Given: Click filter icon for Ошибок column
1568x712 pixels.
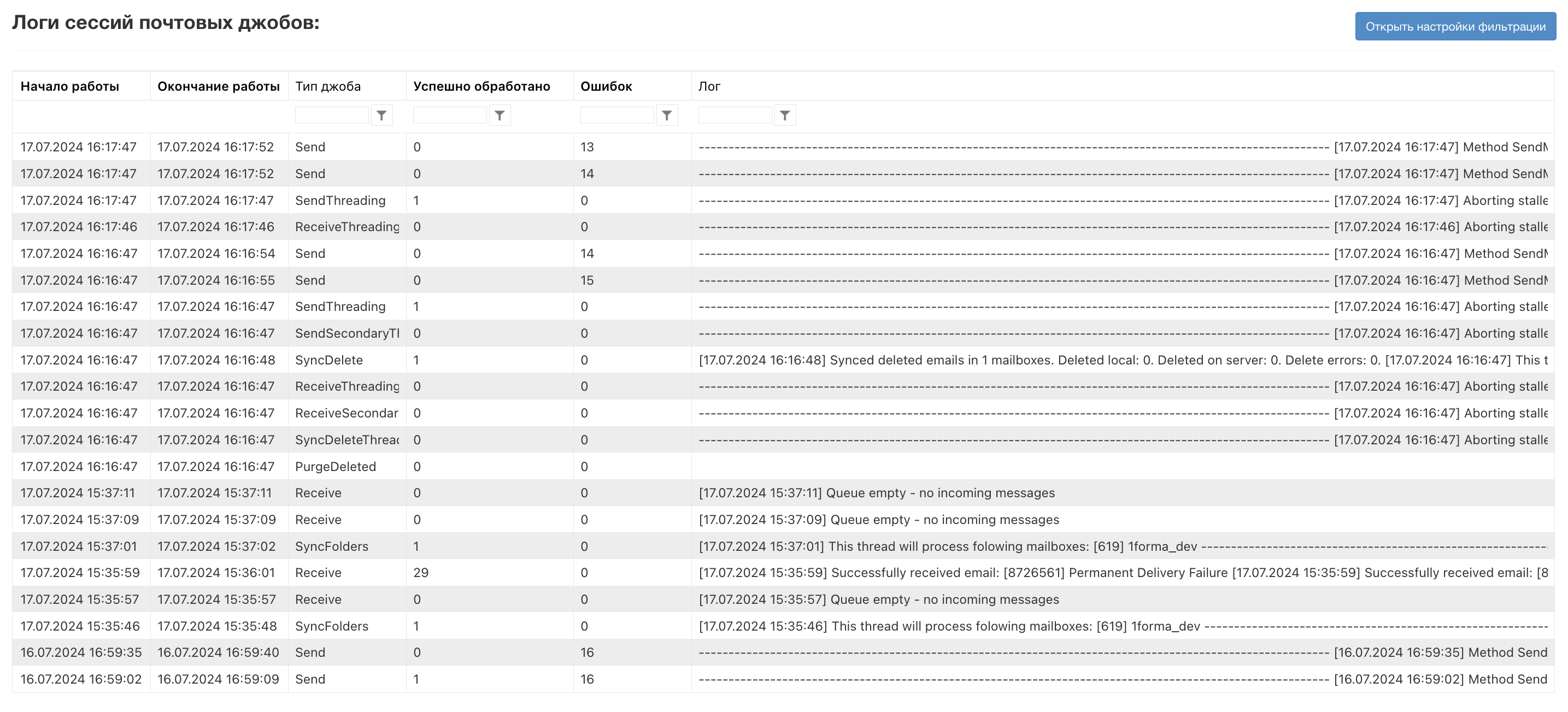Looking at the screenshot, I should click(667, 115).
